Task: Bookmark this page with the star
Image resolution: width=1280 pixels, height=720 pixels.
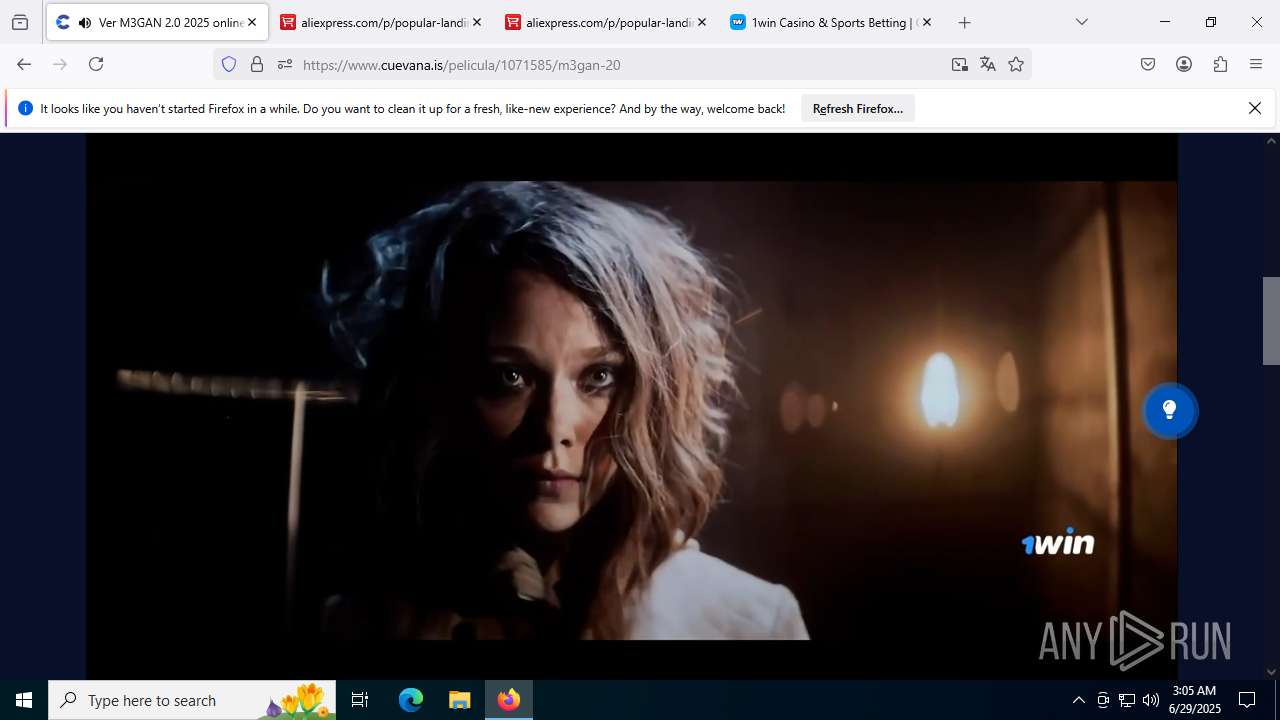Action: [1016, 64]
